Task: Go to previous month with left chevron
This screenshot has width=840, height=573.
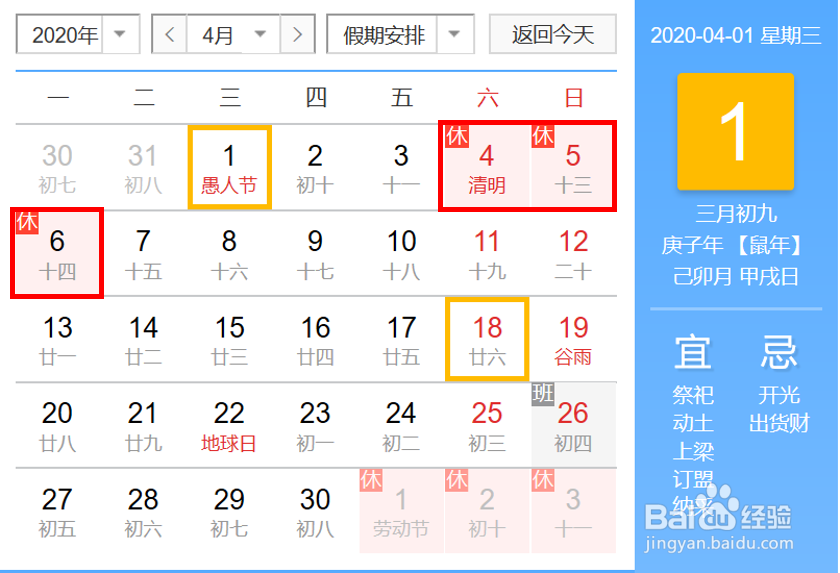Action: pos(170,35)
